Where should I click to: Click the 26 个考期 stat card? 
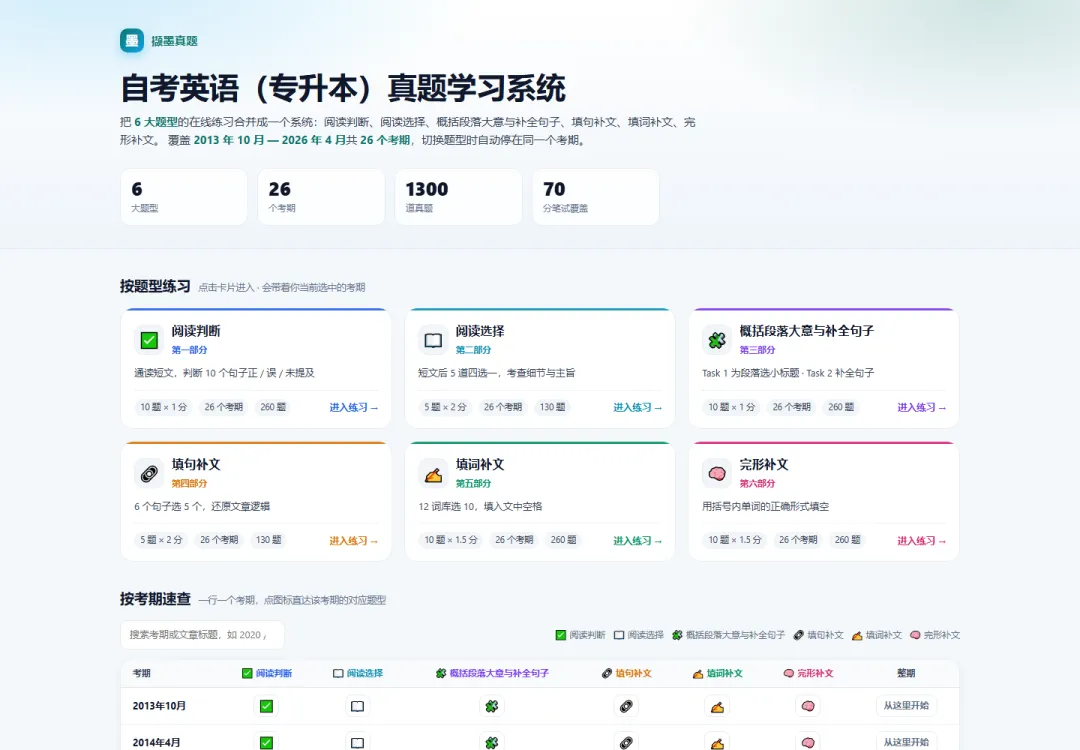point(321,197)
